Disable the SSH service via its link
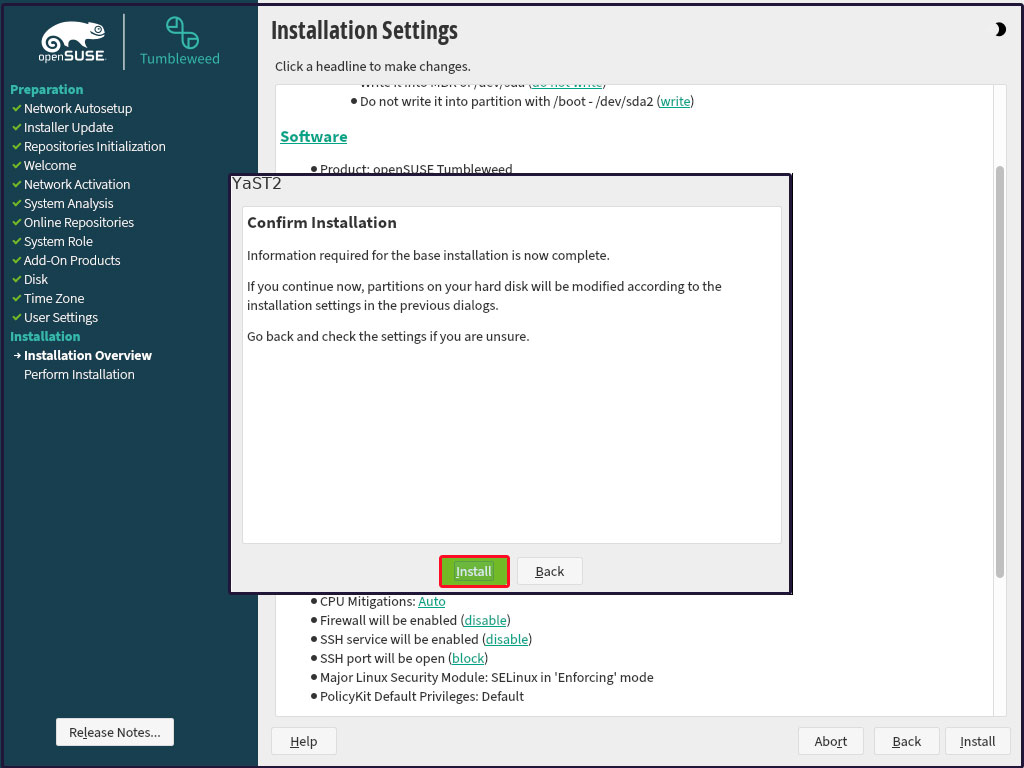1024x768 pixels. click(507, 639)
